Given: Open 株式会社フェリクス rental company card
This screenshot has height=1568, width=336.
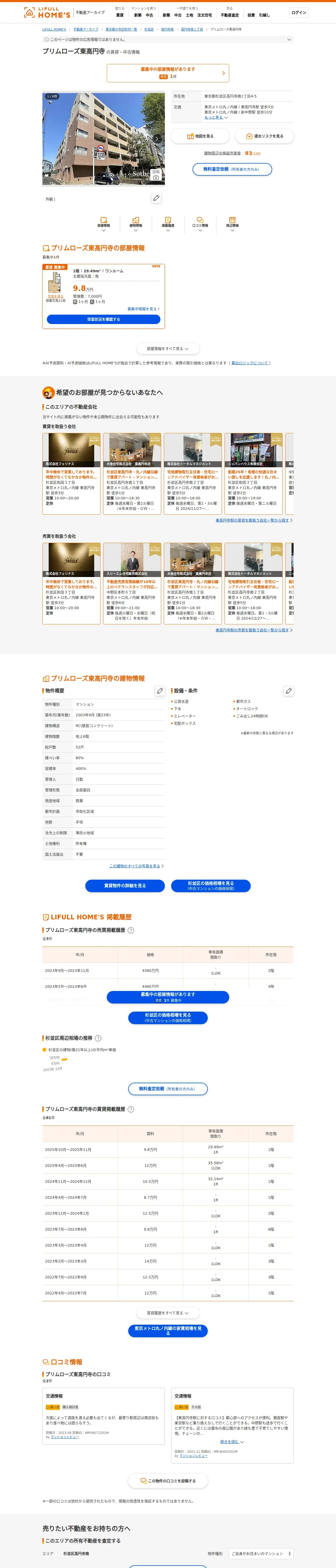Looking at the screenshot, I should coord(71,474).
